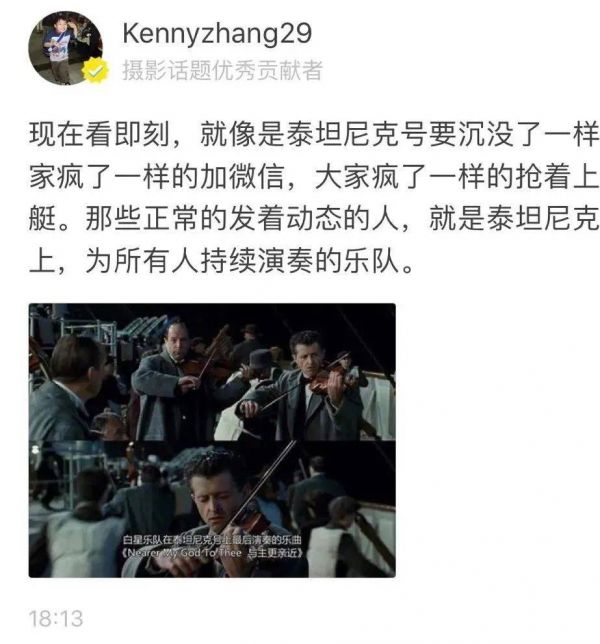600x644 pixels.
Task: Tap the lower film frame close-up violinist
Action: click(x=212, y=509)
